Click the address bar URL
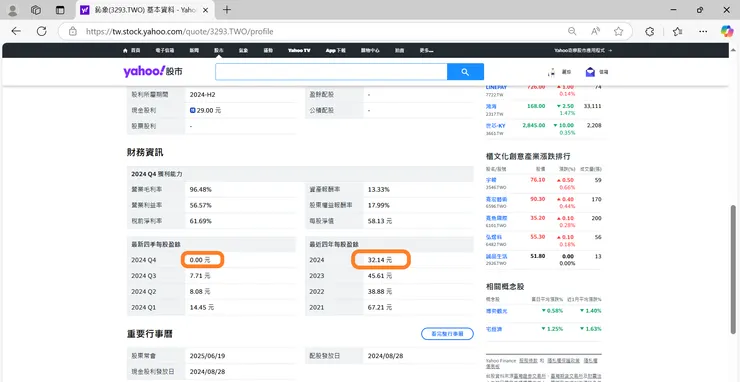Screen dimensions: 740x382 tap(179, 32)
